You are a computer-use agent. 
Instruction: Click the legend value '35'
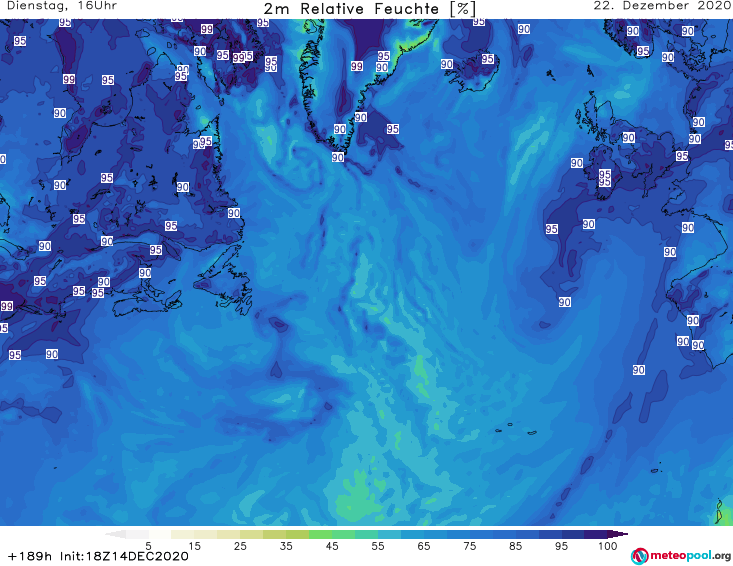coord(286,545)
